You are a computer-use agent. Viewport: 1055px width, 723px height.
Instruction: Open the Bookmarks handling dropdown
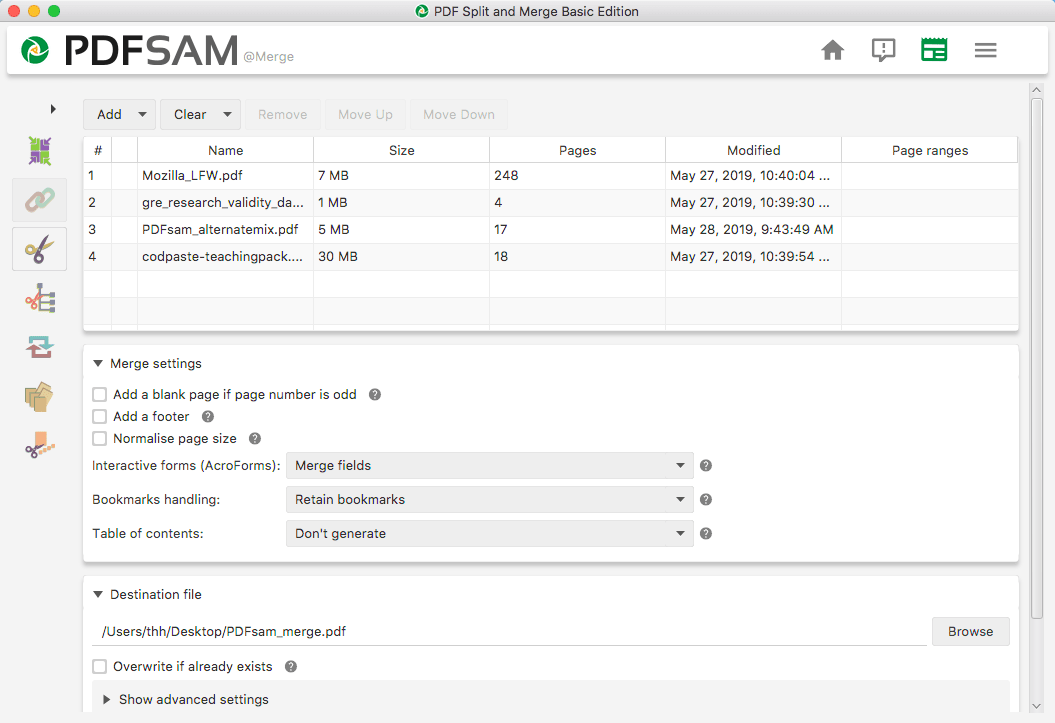489,499
